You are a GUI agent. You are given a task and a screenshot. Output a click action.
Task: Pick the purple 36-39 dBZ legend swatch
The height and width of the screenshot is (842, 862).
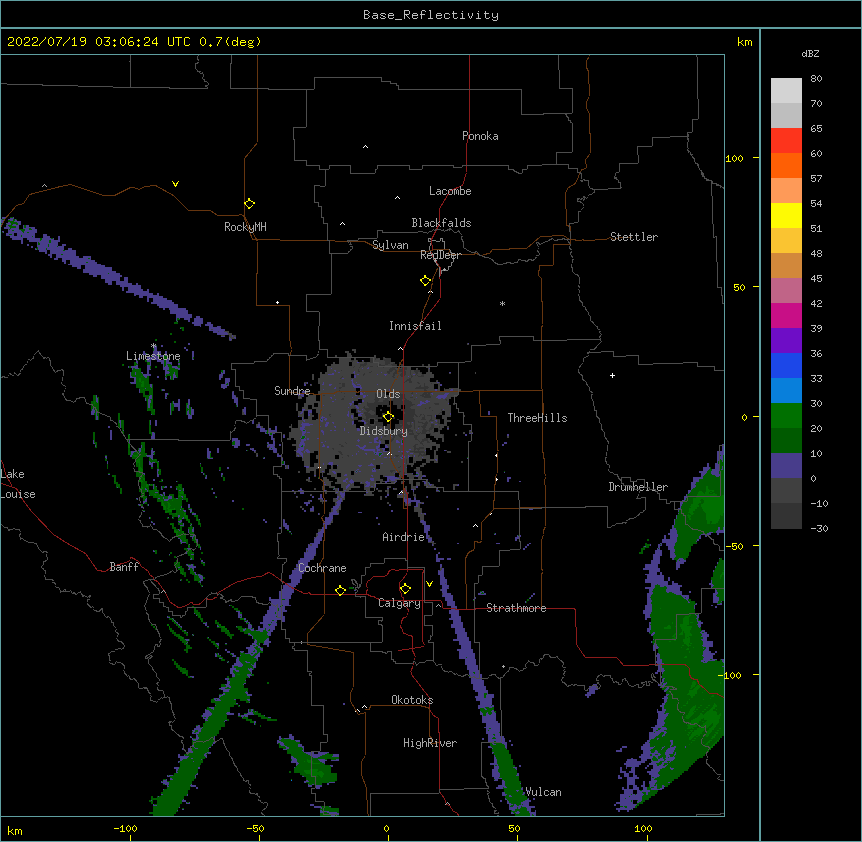tap(786, 340)
